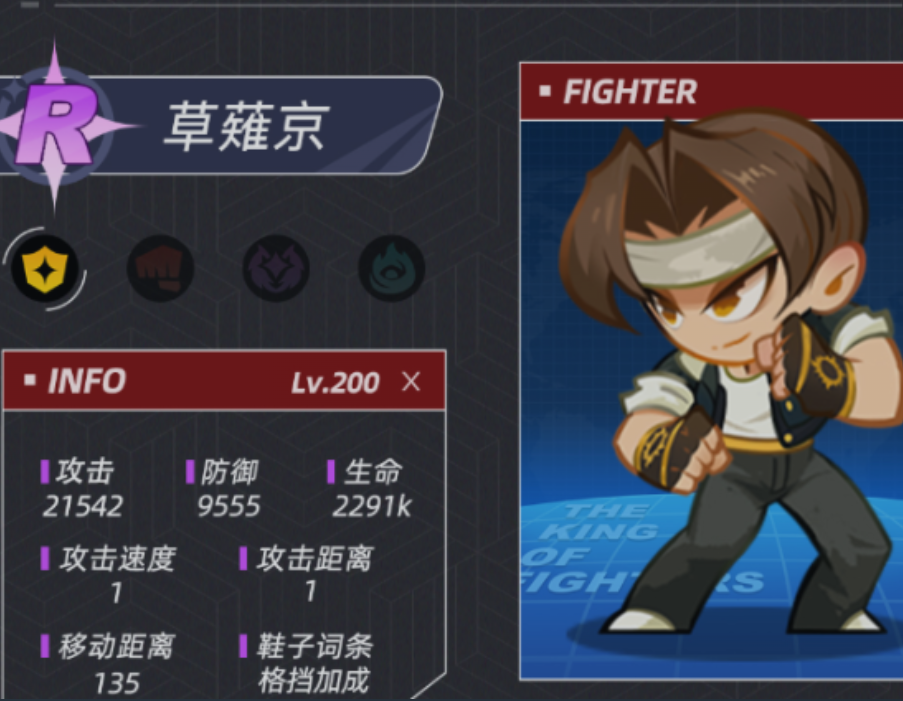Click the small square beside FIGHTER title
This screenshot has height=701, width=903.
(x=545, y=91)
